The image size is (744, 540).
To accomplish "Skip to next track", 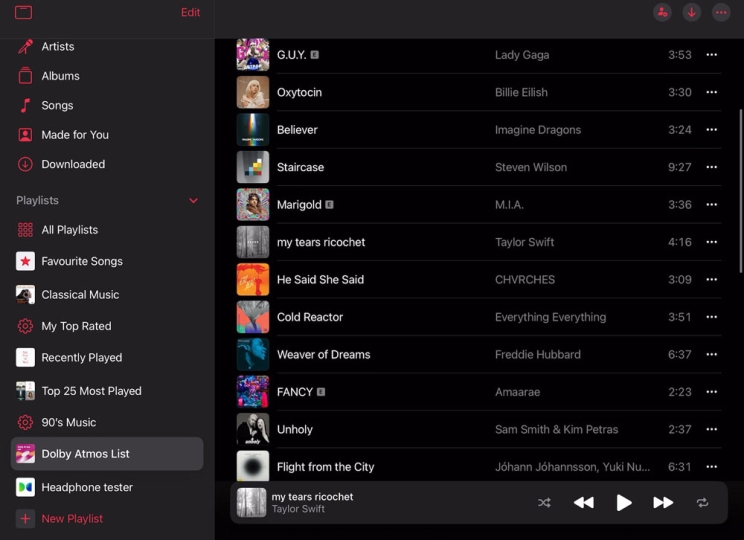I will pyautogui.click(x=663, y=503).
